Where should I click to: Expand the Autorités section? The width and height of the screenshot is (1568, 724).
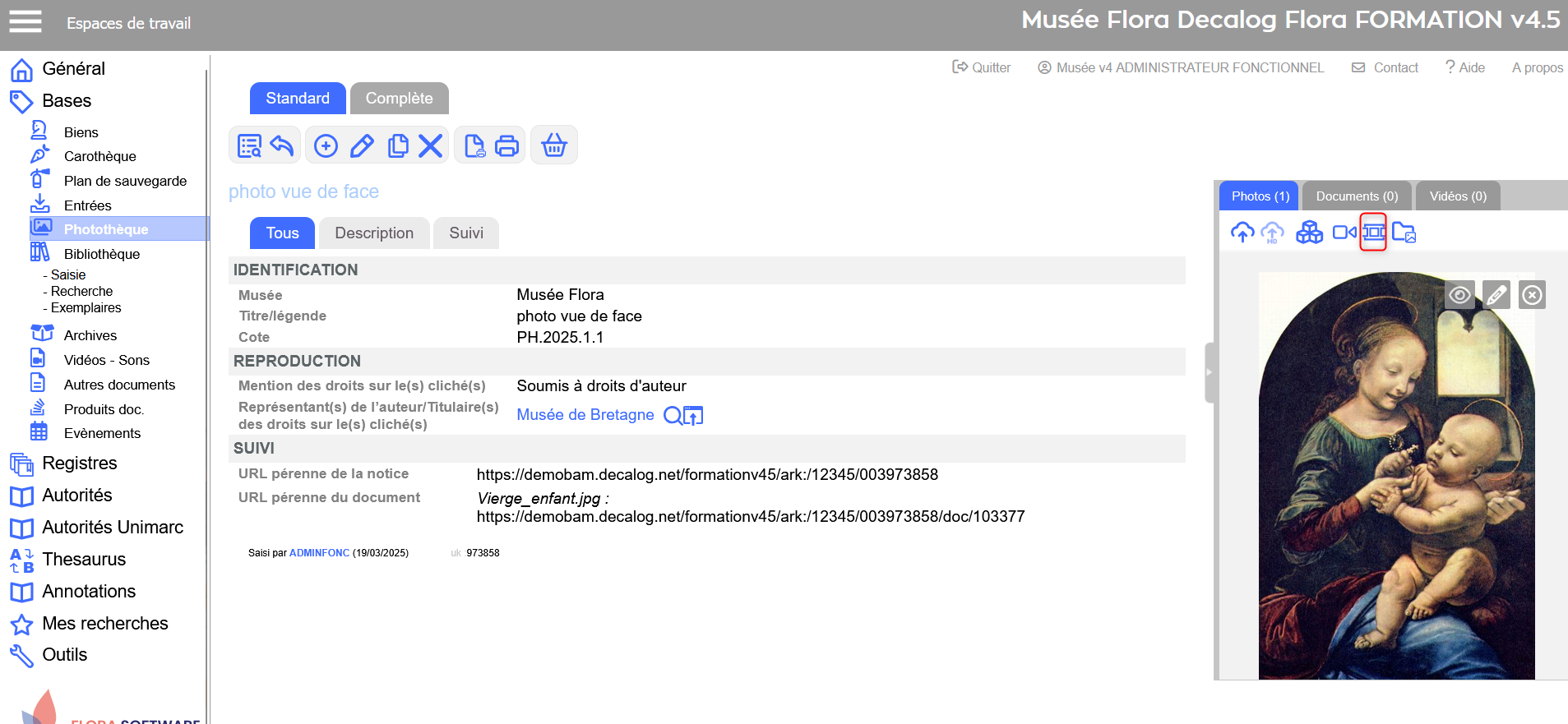coord(76,496)
